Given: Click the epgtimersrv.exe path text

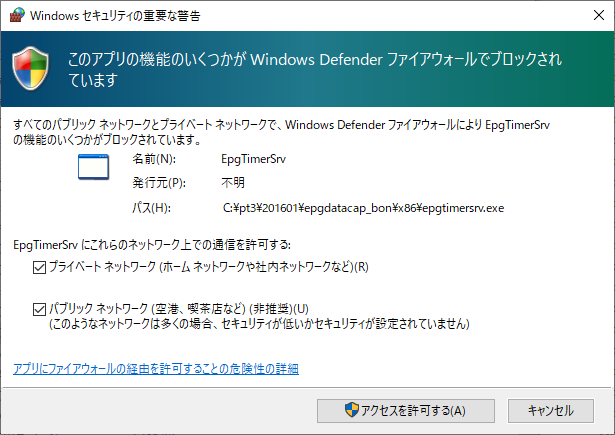Looking at the screenshot, I should pos(363,208).
